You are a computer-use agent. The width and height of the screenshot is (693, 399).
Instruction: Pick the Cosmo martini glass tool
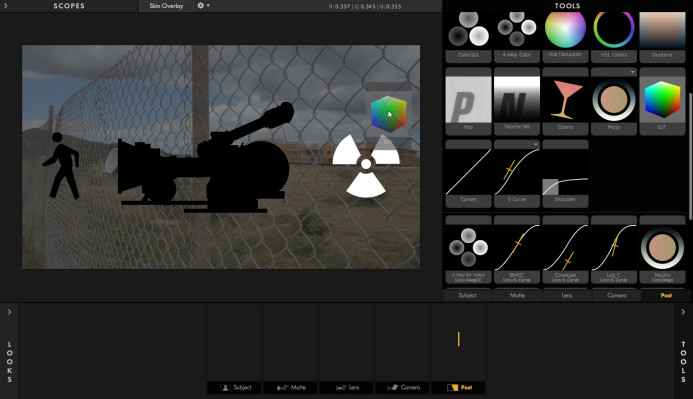pos(565,100)
